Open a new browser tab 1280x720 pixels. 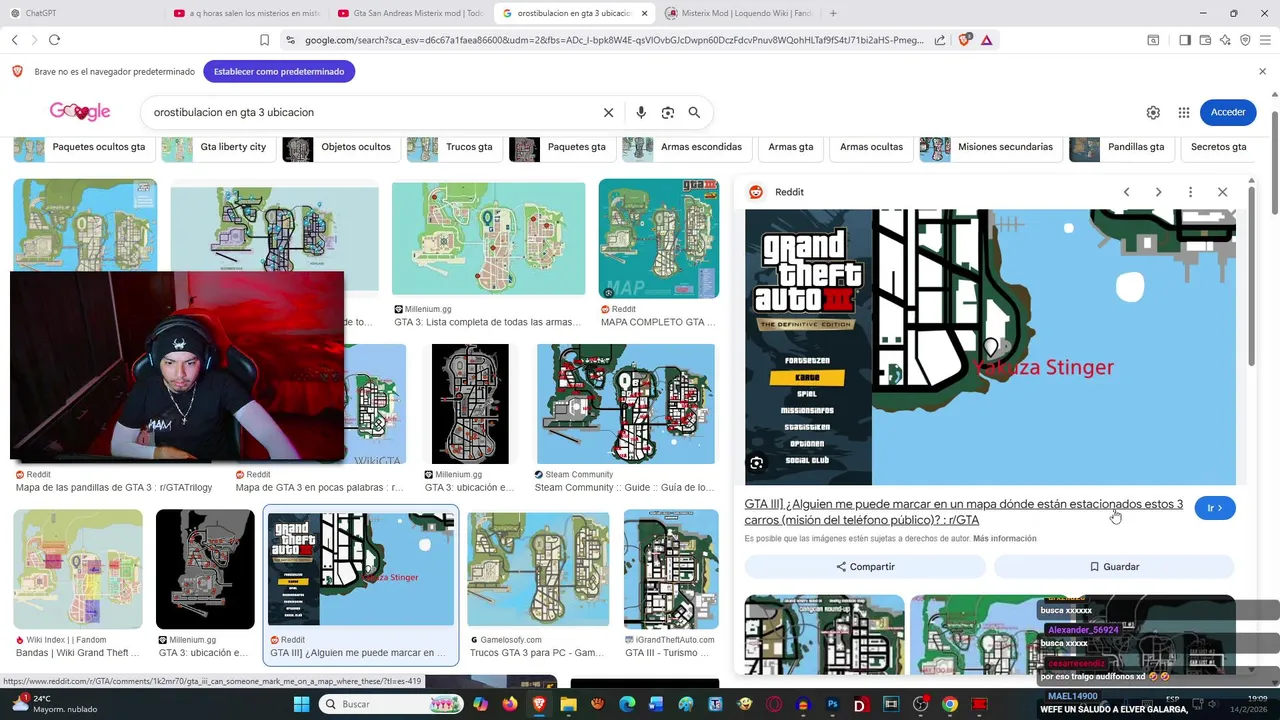click(x=833, y=13)
